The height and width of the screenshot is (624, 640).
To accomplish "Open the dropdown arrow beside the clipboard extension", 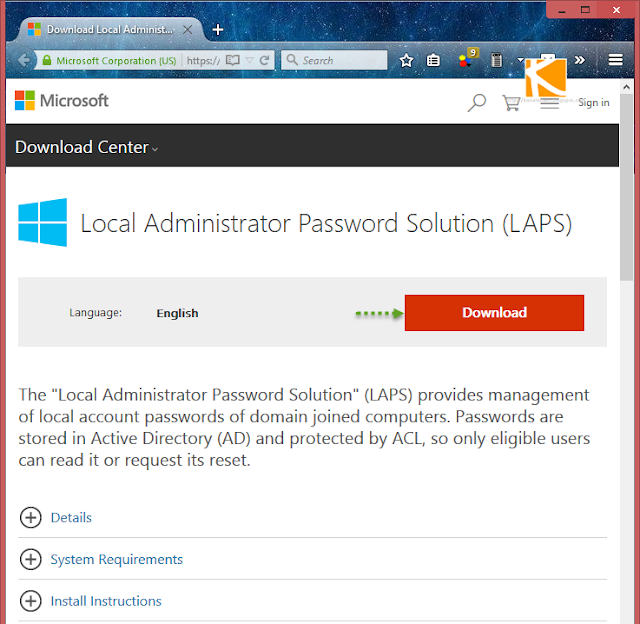I will pos(520,60).
